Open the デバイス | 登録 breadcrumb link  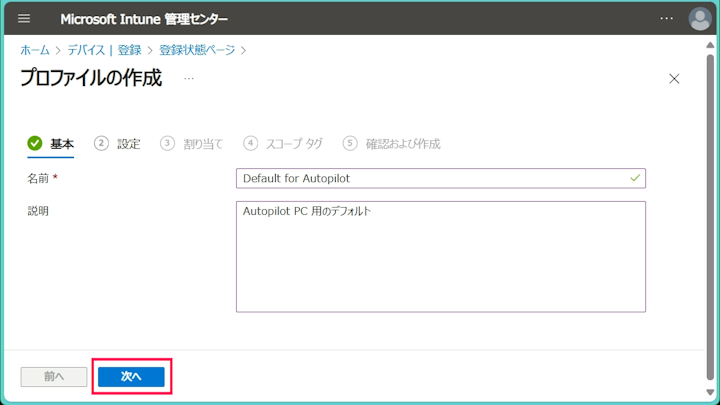click(104, 50)
